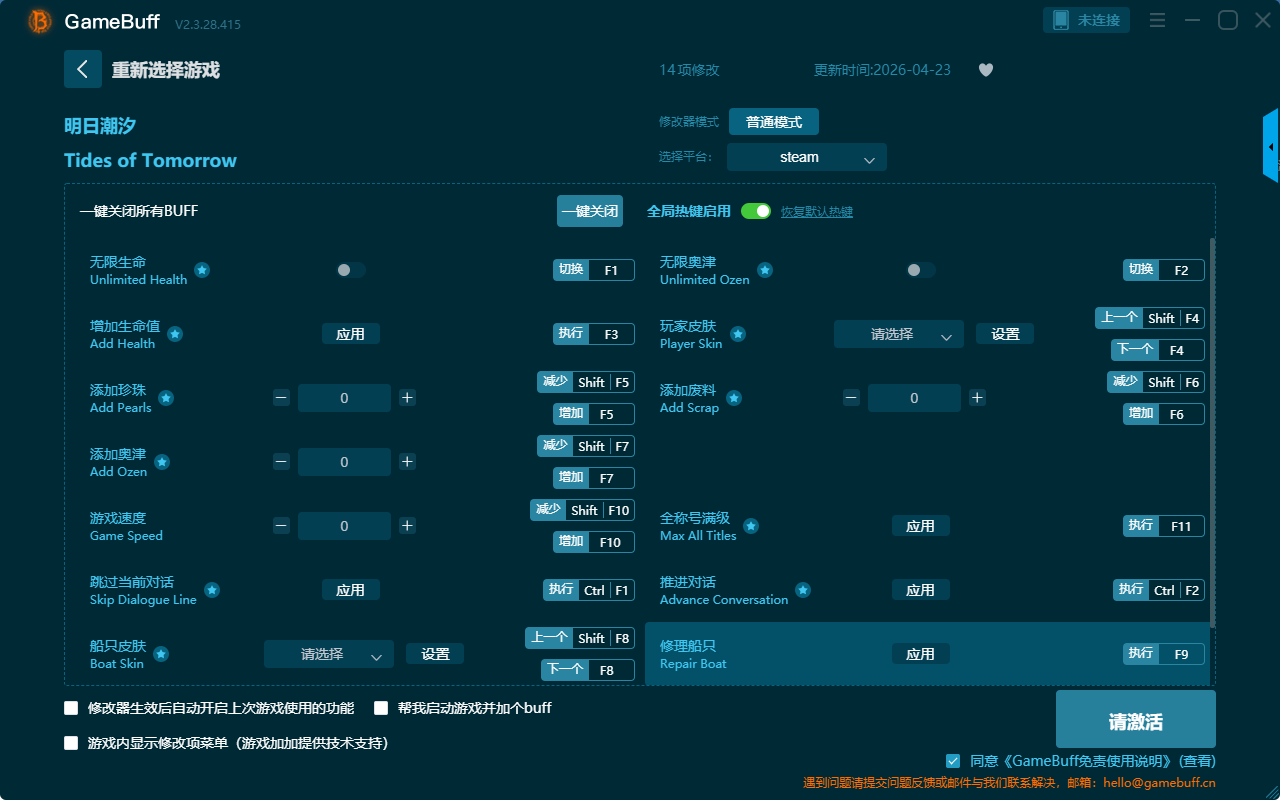Open the steam platform dropdown

coord(807,157)
